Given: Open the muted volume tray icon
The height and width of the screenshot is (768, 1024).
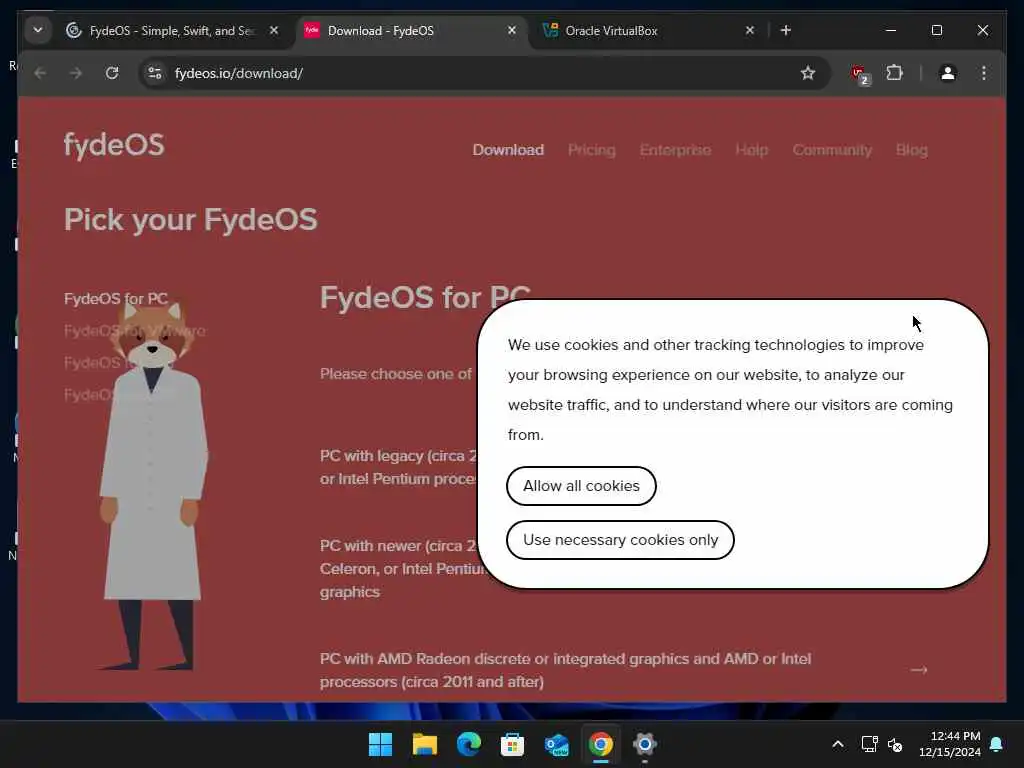Looking at the screenshot, I should [895, 744].
